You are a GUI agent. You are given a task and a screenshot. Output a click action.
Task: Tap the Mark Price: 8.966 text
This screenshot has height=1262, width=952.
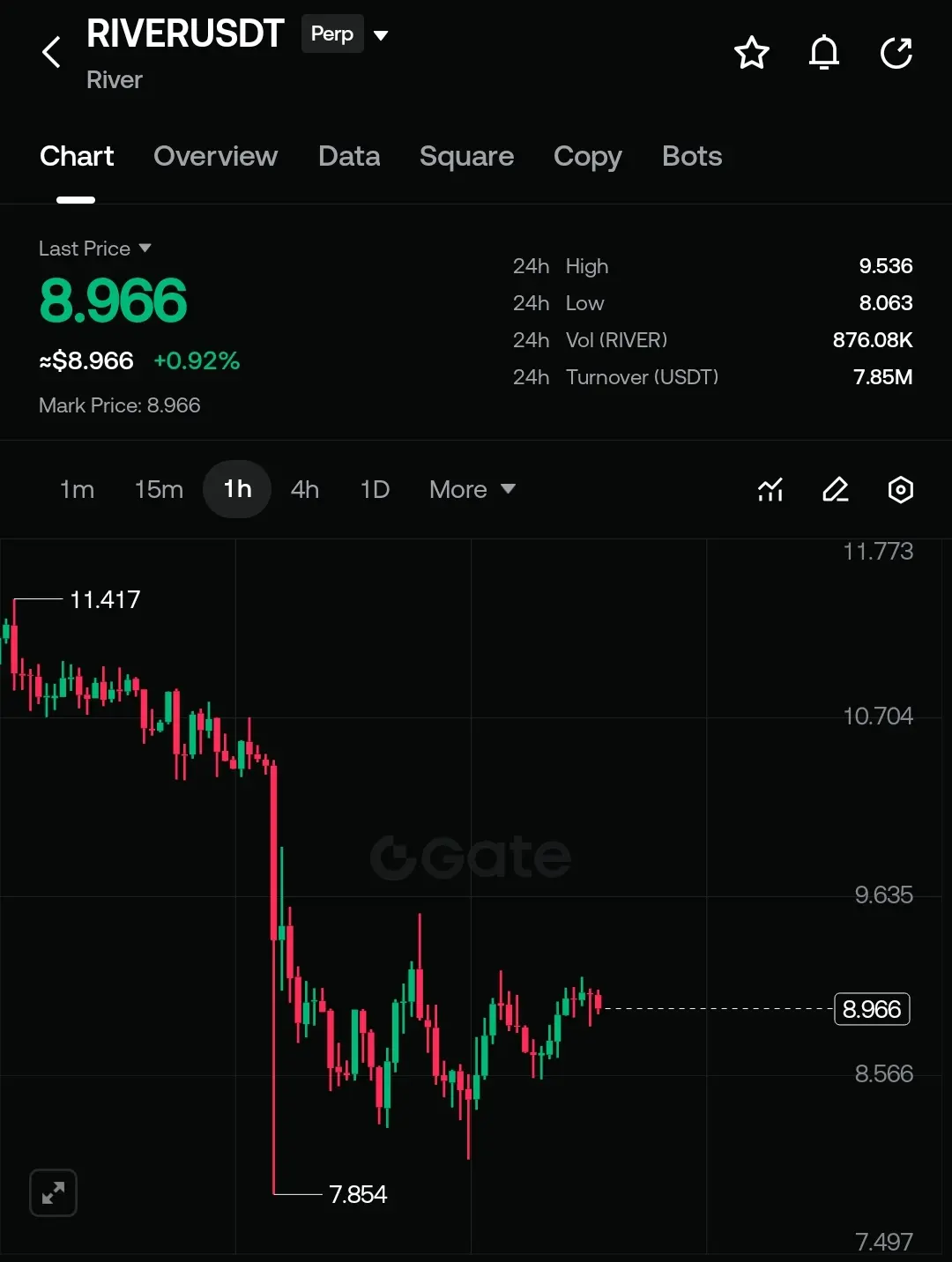tap(120, 405)
